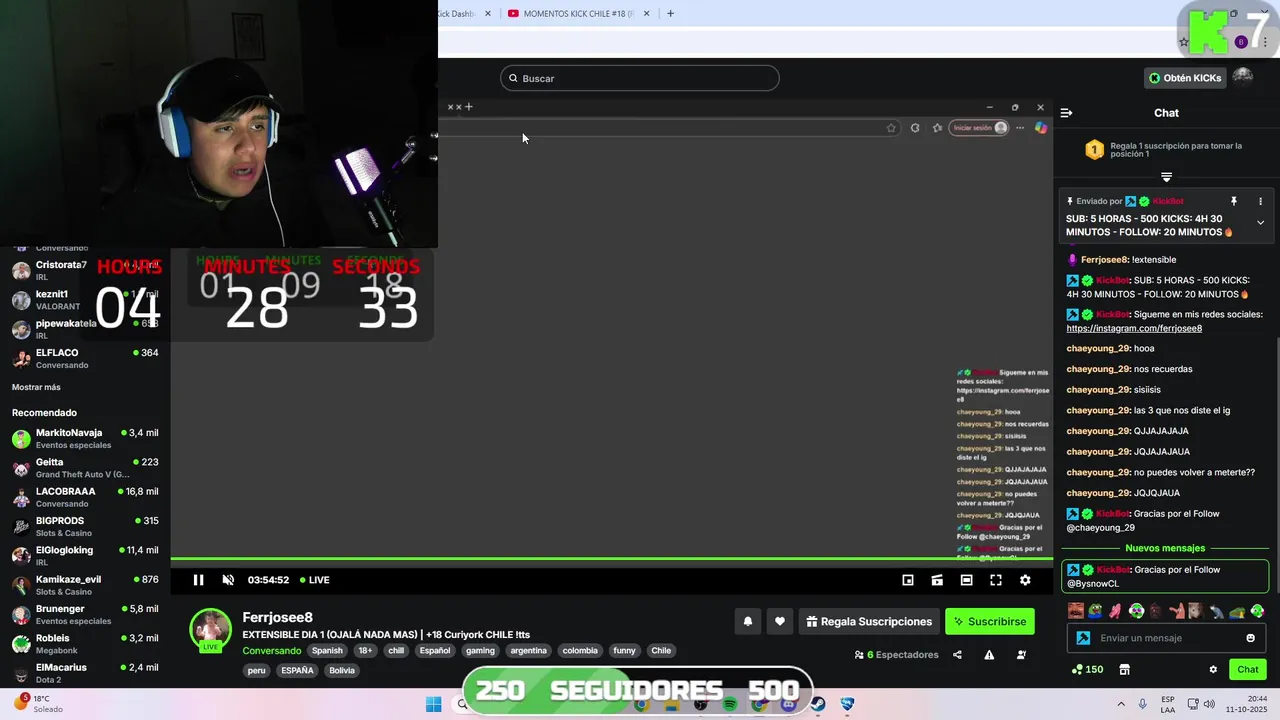Screen dimensions: 1280x720
Task: Expand the leaderboard handle below the gift banner
Action: tap(1166, 177)
